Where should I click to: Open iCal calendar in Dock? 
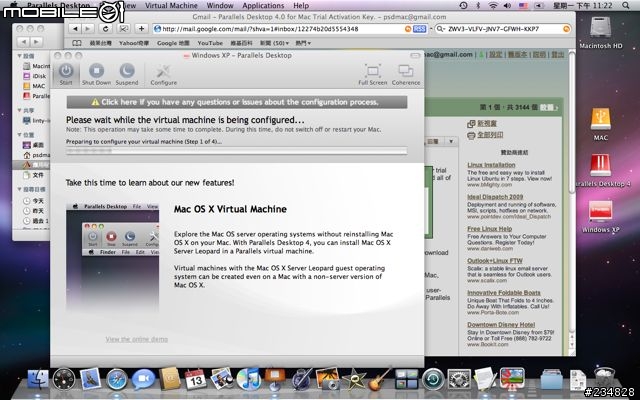coord(196,380)
